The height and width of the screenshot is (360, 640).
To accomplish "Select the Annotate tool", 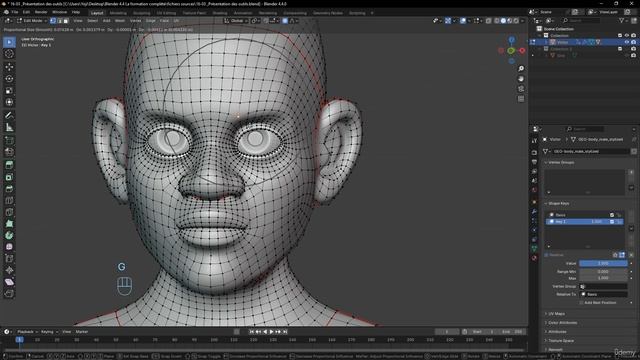I will tap(9, 116).
